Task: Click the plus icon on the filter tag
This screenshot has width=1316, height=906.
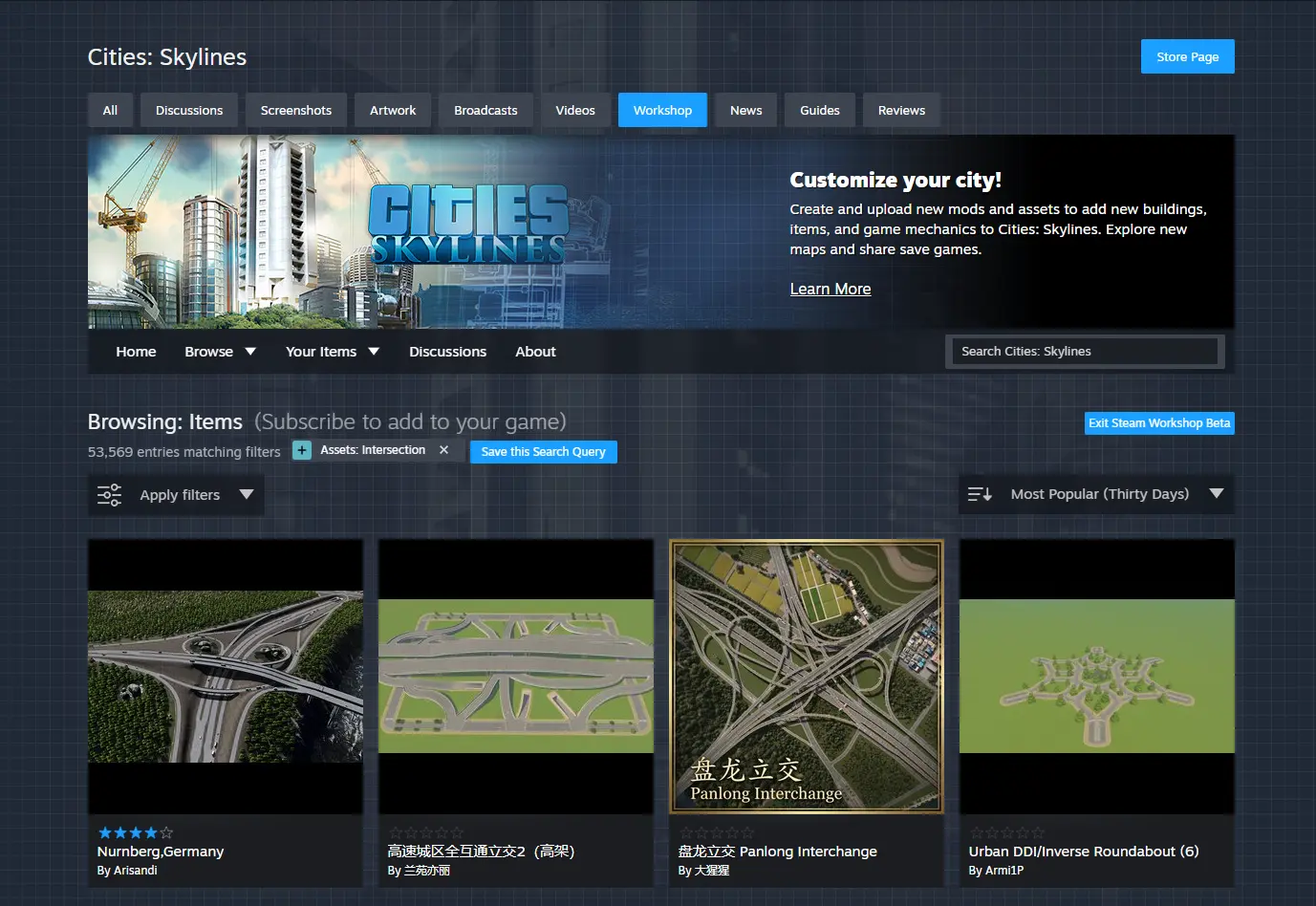Action: point(302,449)
